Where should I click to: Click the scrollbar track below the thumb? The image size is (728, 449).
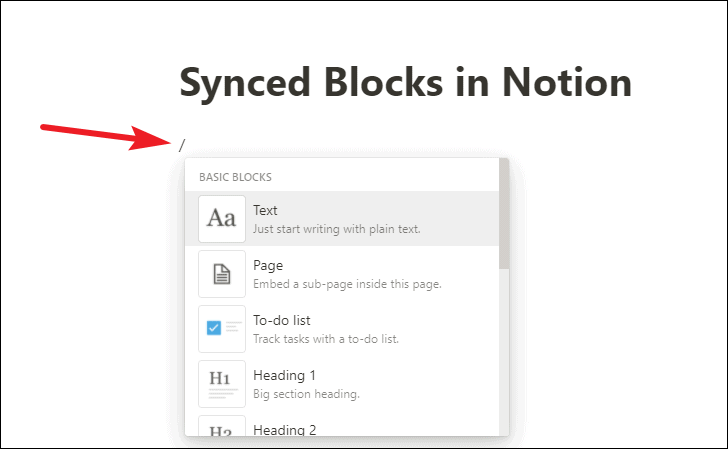504,352
